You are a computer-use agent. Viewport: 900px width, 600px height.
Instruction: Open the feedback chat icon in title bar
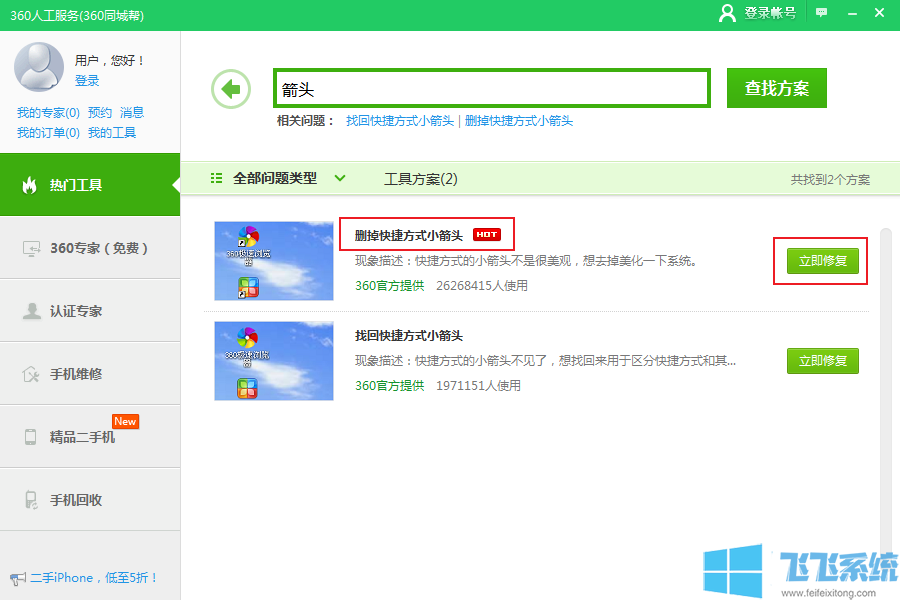[820, 14]
